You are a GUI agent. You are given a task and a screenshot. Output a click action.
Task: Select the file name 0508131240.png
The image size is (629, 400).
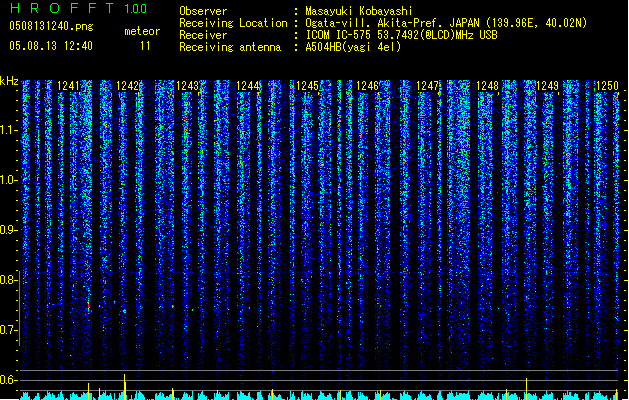point(51,26)
